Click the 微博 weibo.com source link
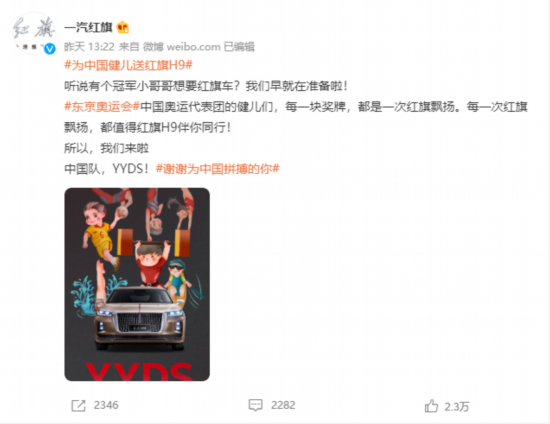Screen dimensions: 550x424 pos(182,47)
